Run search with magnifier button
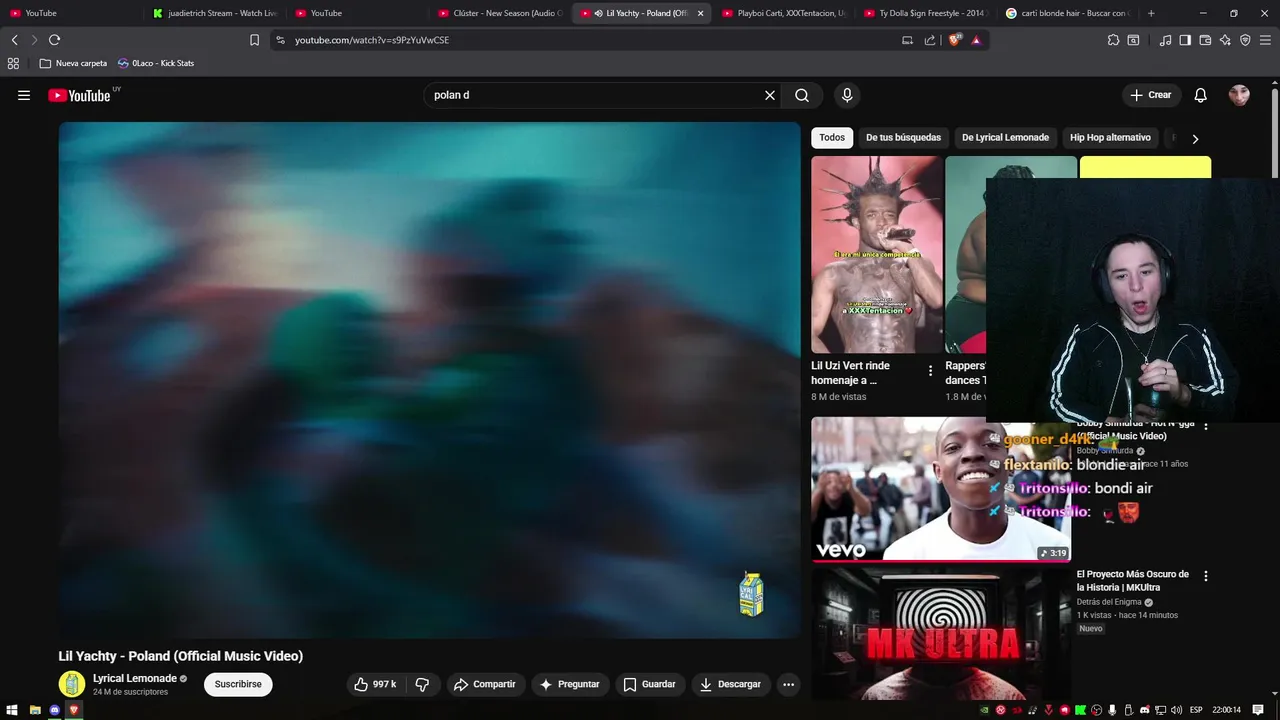Screen dimensions: 1280x720 click(x=802, y=95)
